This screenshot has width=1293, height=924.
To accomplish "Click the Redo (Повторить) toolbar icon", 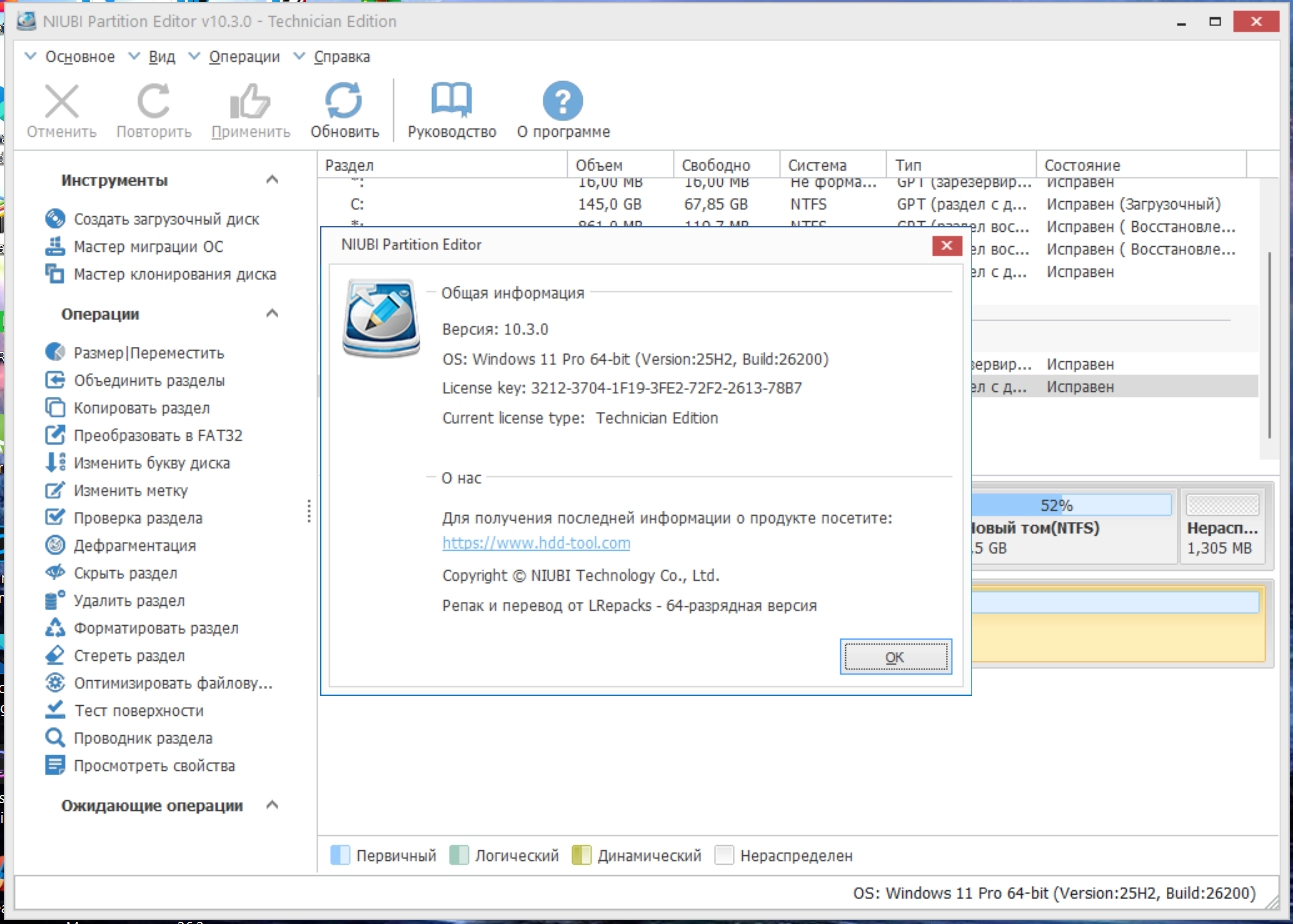I will [x=153, y=101].
